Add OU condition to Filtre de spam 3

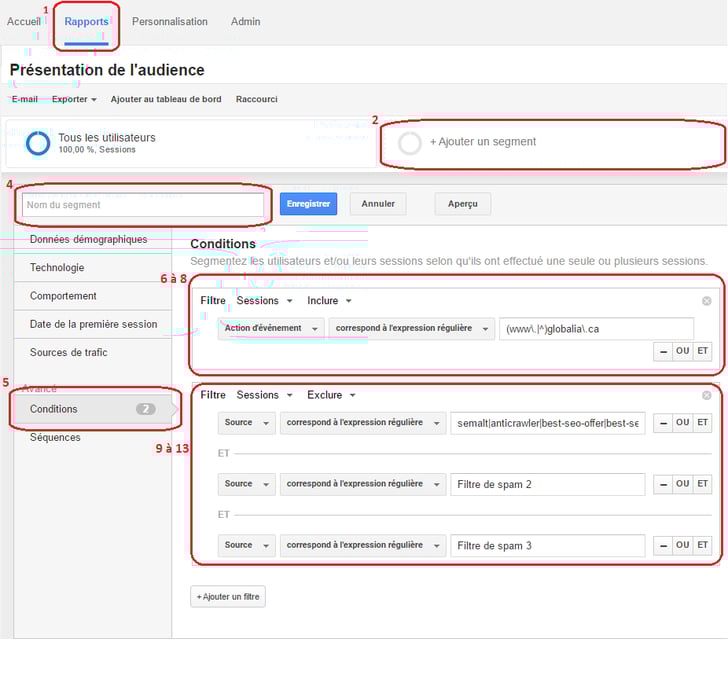click(x=683, y=545)
